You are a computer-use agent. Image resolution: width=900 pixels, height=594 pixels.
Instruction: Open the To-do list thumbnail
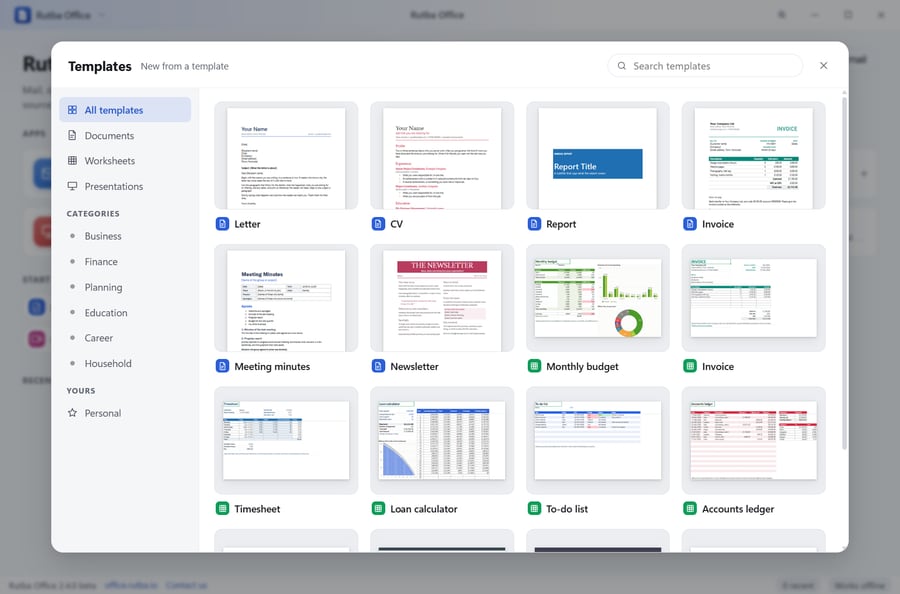598,440
